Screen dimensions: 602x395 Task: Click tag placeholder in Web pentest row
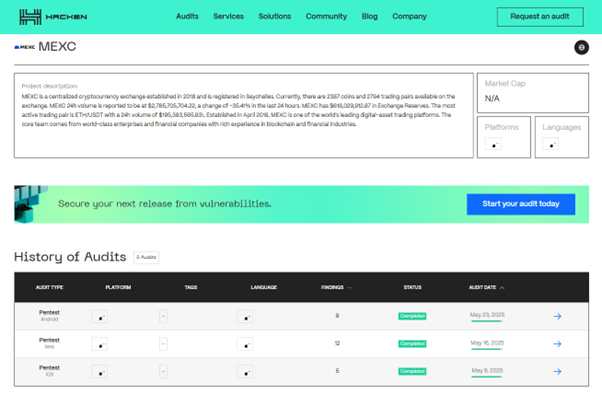[163, 344]
